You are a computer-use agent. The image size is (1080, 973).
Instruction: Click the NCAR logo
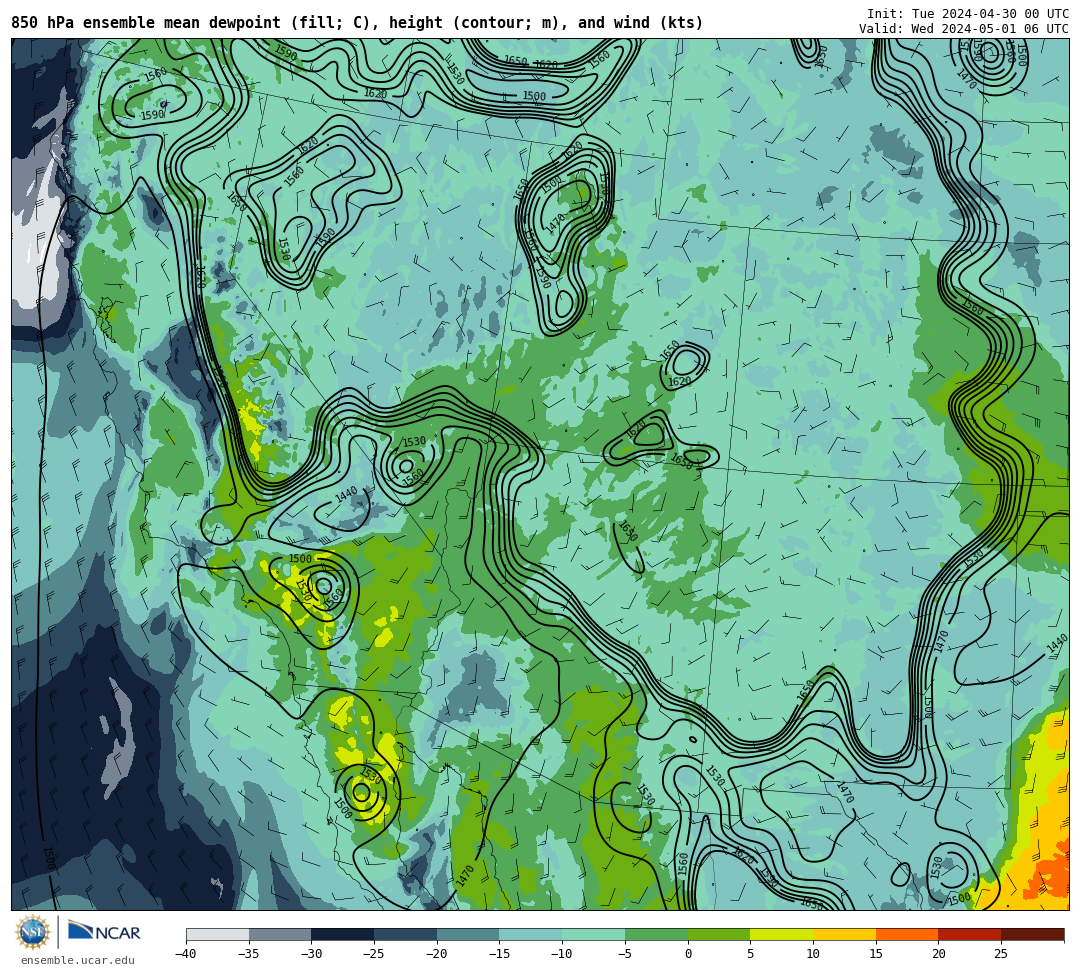pos(104,932)
